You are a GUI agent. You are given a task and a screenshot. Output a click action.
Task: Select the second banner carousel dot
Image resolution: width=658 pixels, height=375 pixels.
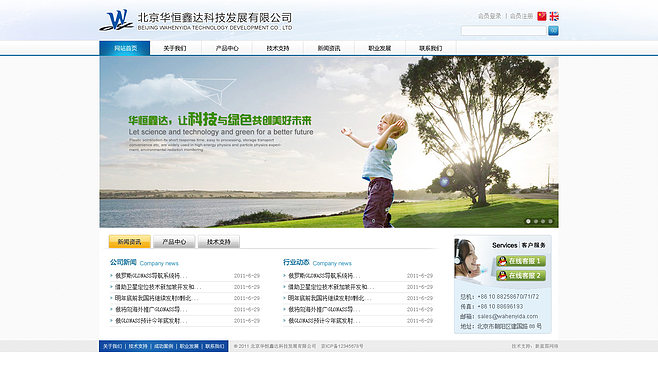point(535,221)
